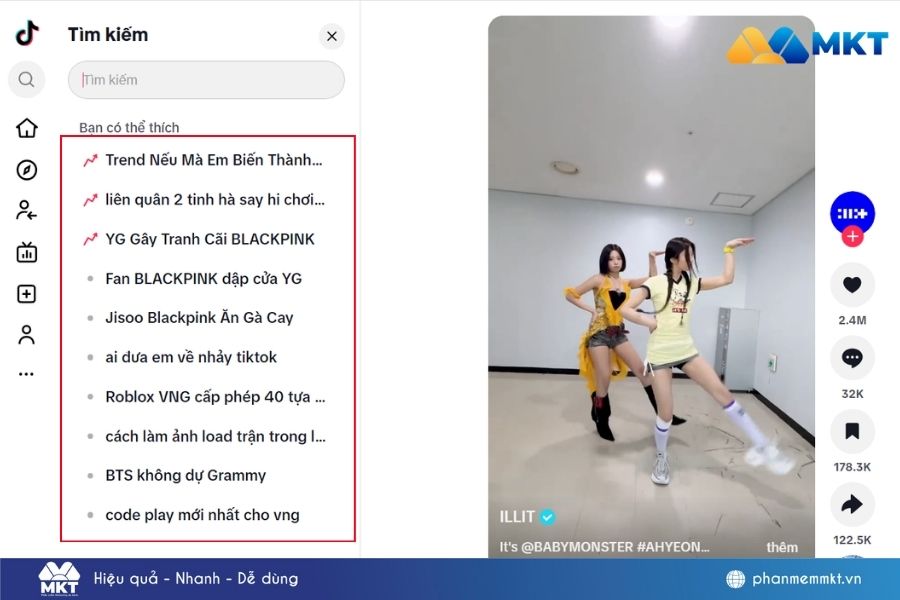Select suggestion cách làm ảnh load trận trong

tap(208, 437)
